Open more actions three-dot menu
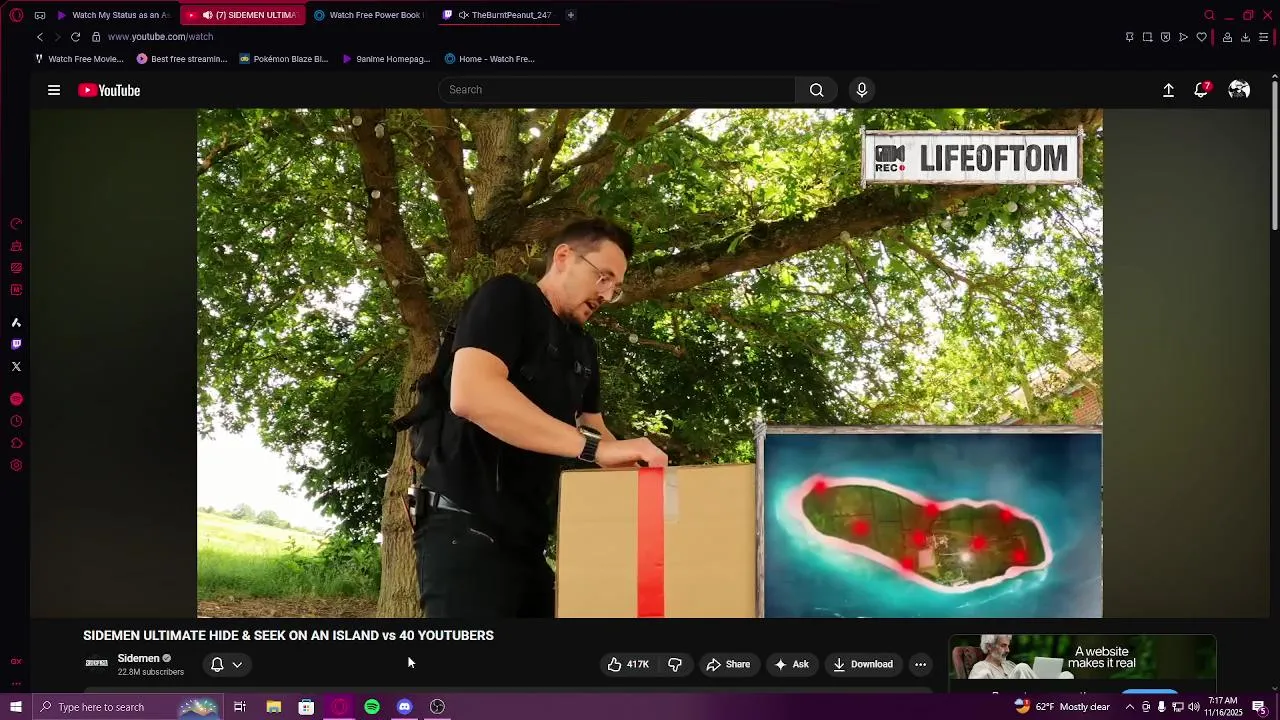The width and height of the screenshot is (1280, 720). coord(920,664)
